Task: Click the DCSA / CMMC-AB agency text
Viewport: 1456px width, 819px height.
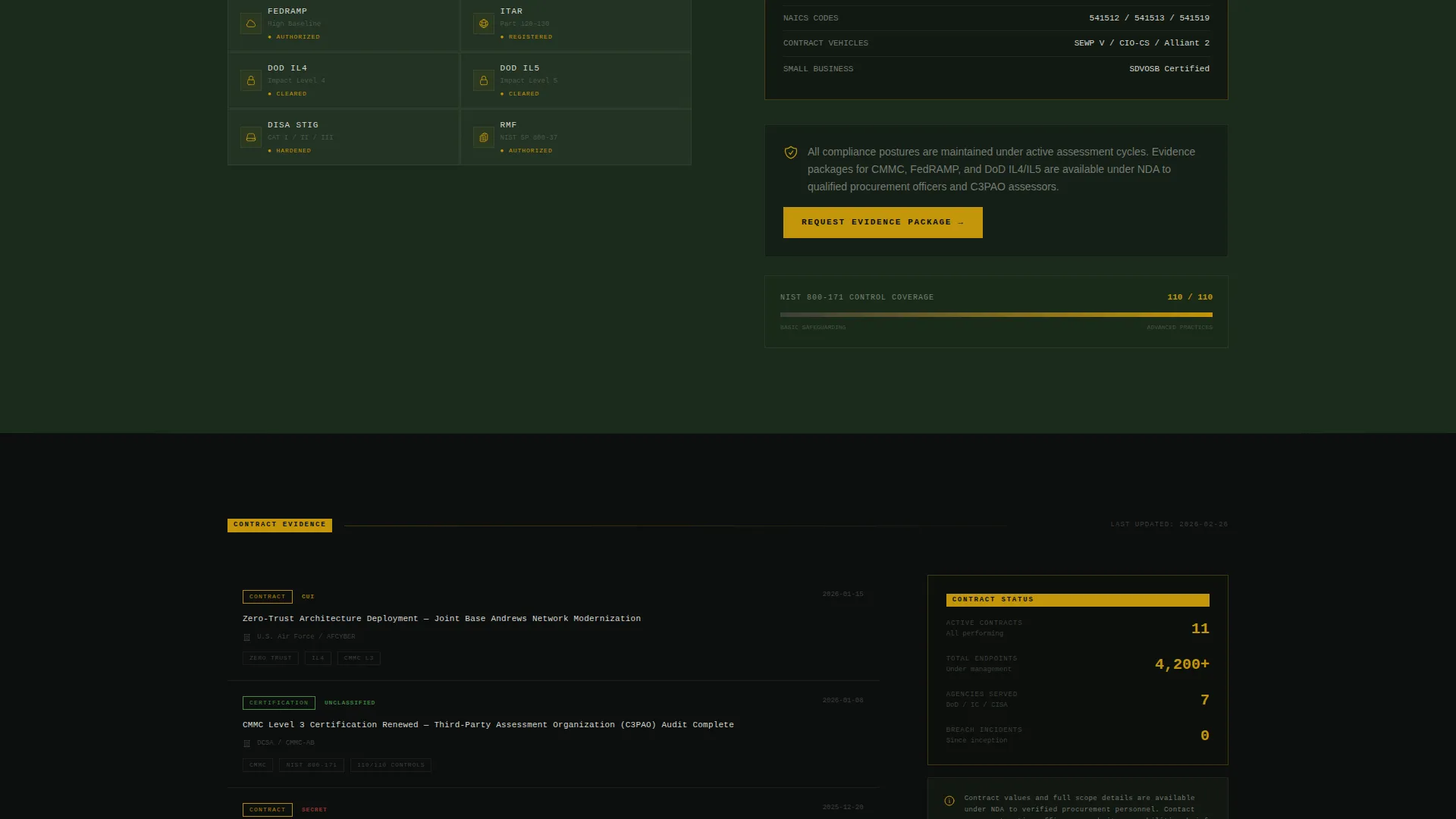Action: 285,743
